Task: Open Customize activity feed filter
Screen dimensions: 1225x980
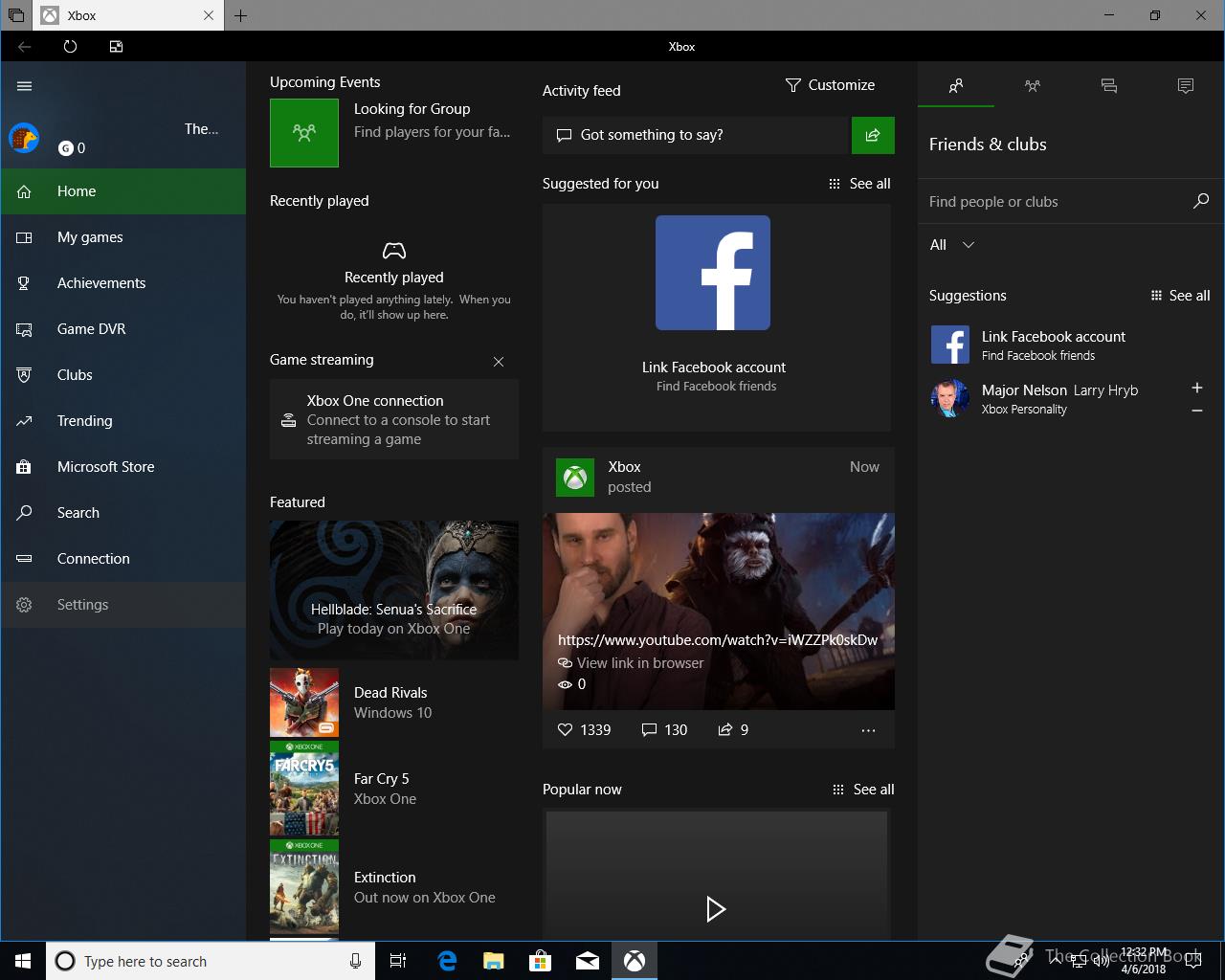Action: click(x=830, y=85)
